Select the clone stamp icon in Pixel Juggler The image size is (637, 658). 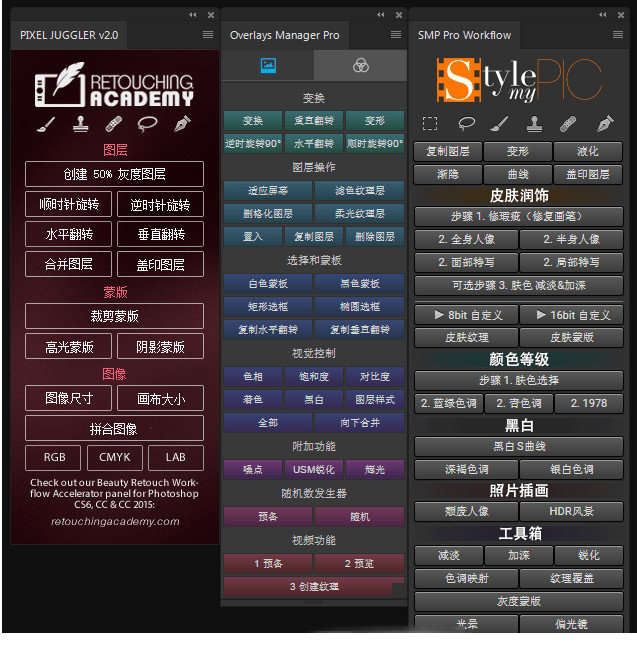click(x=81, y=124)
